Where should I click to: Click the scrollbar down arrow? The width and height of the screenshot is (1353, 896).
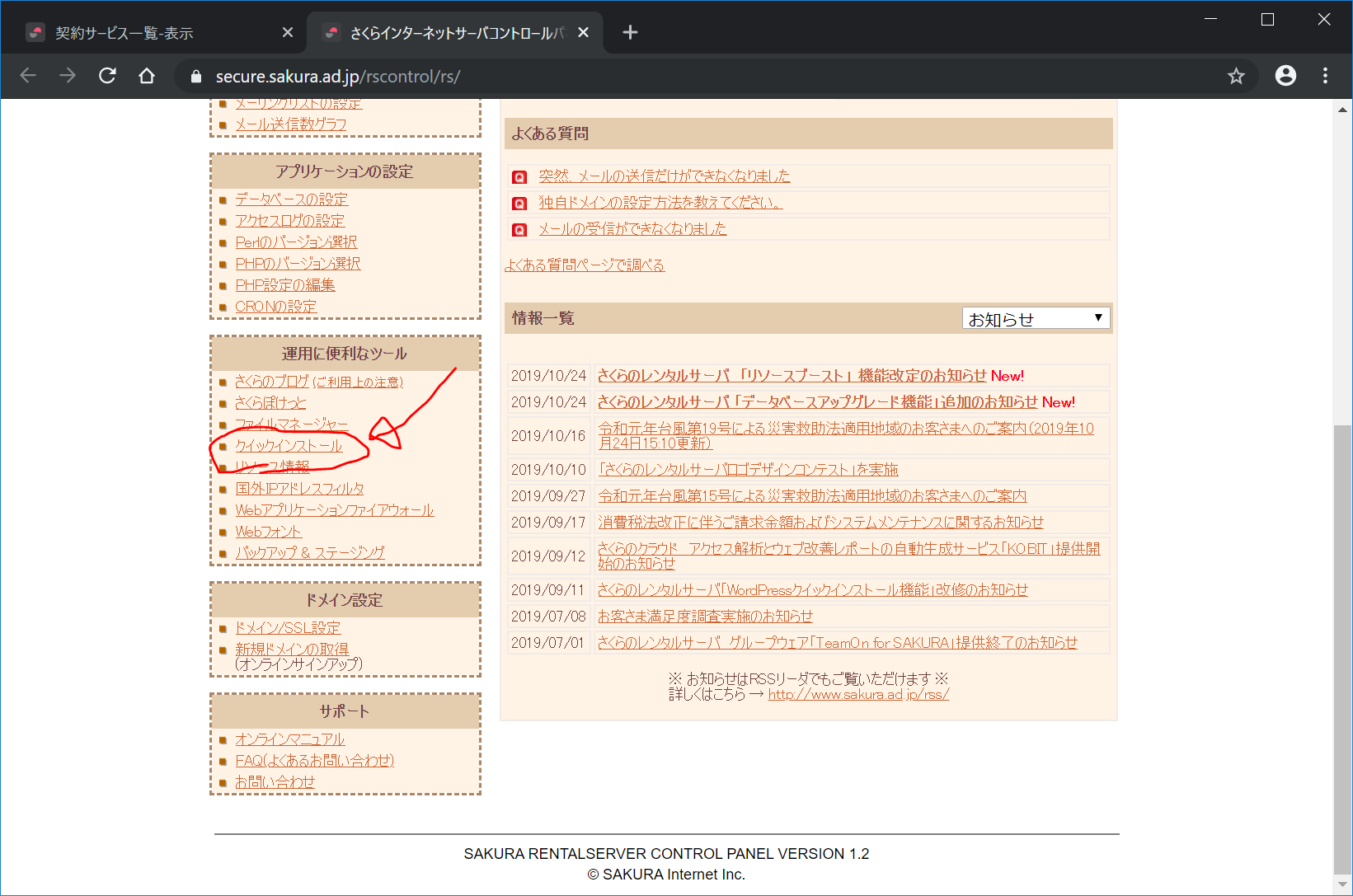[1342, 885]
